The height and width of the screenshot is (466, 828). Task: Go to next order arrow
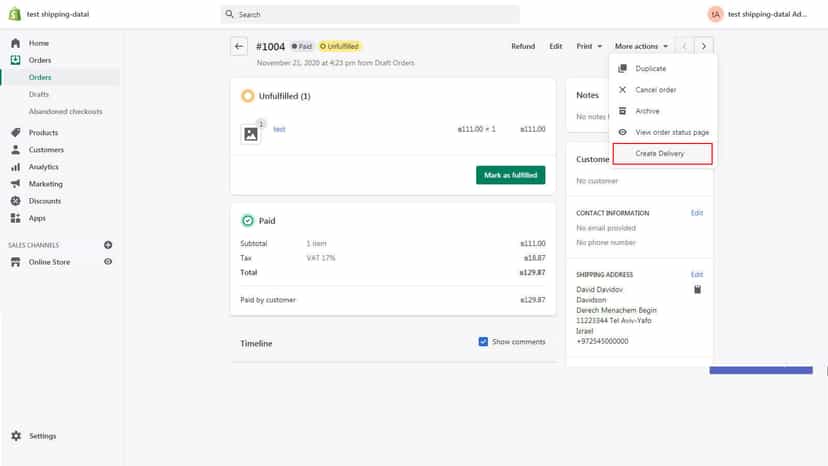[704, 46]
